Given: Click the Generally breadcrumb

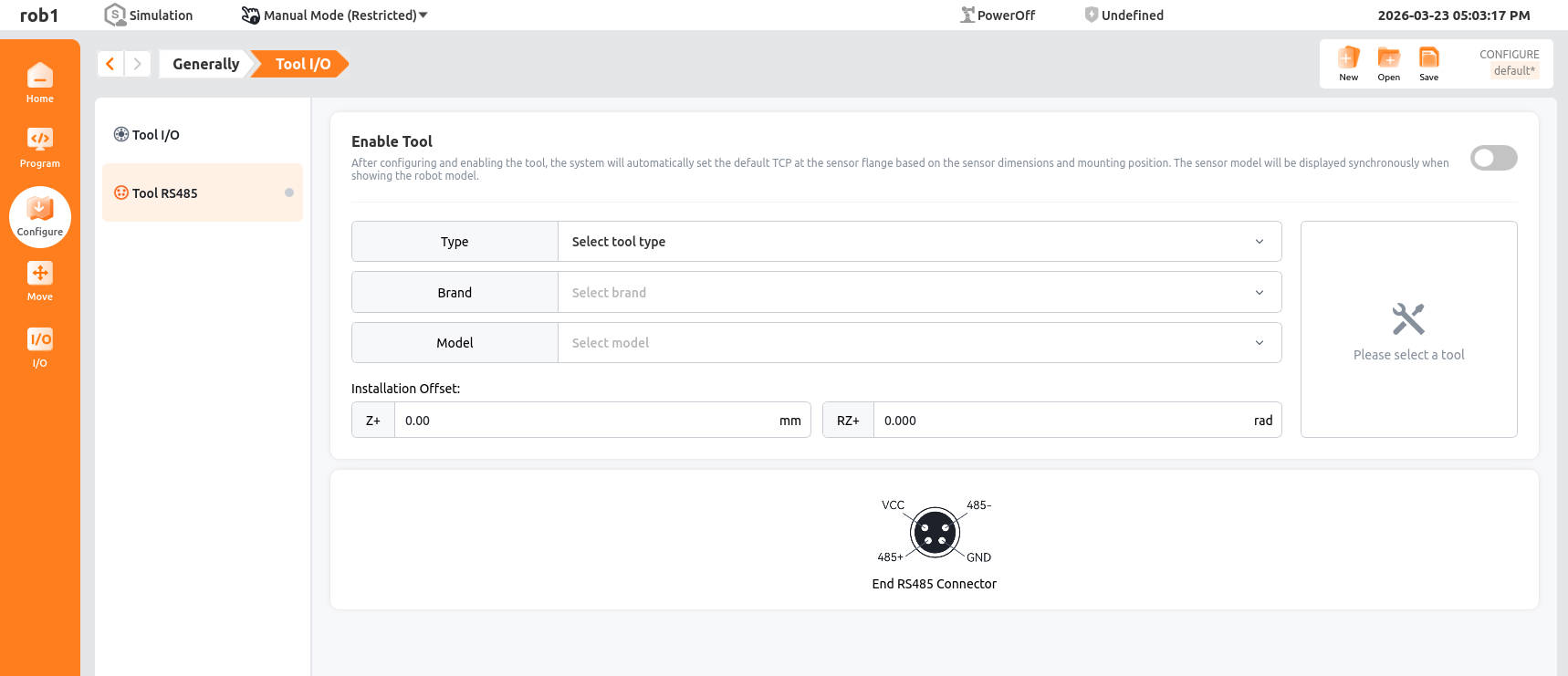Looking at the screenshot, I should point(205,64).
